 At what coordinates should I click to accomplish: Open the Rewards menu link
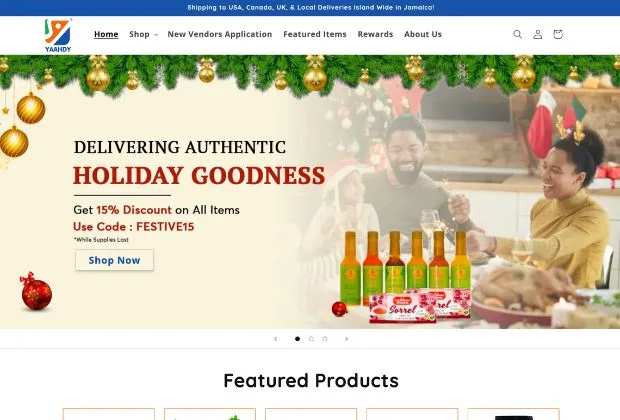(375, 34)
